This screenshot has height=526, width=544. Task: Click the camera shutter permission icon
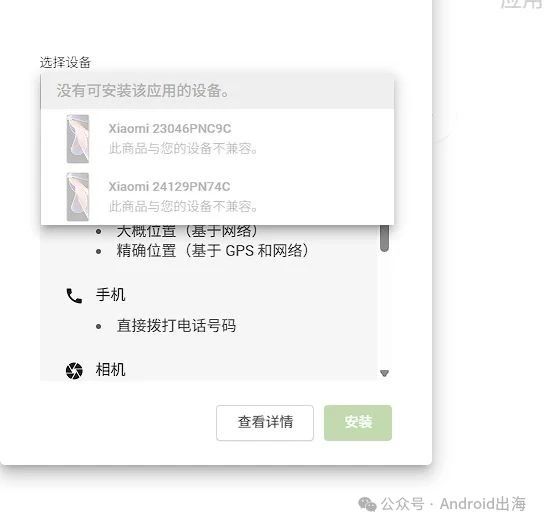[x=74, y=371]
